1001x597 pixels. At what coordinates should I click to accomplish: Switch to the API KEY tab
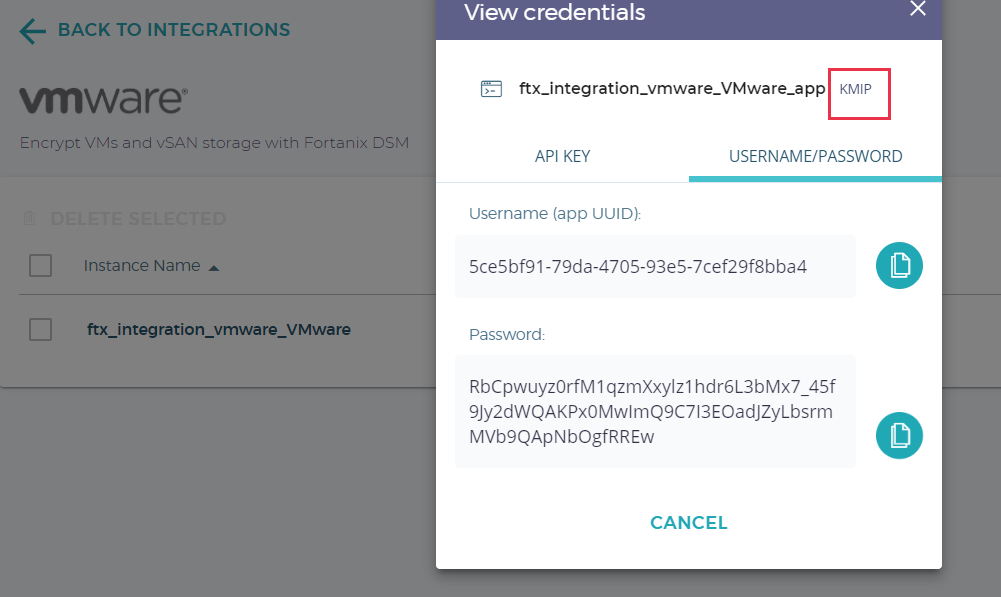click(x=562, y=156)
